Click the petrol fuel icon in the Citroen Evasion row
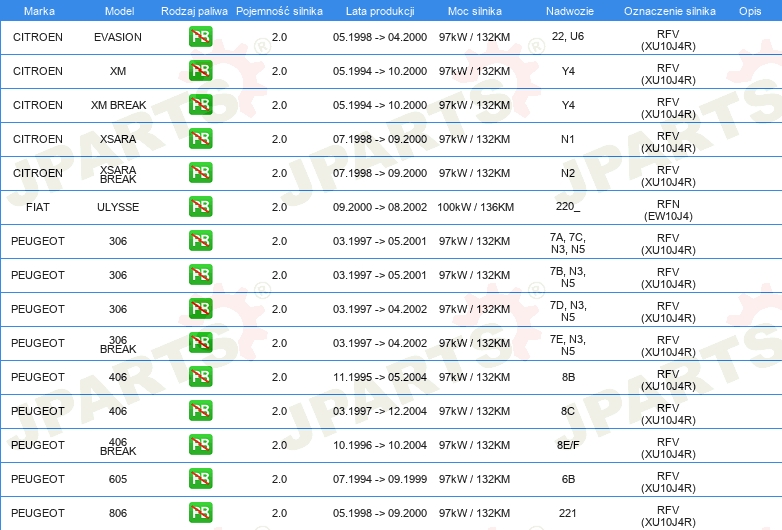 tap(200, 37)
